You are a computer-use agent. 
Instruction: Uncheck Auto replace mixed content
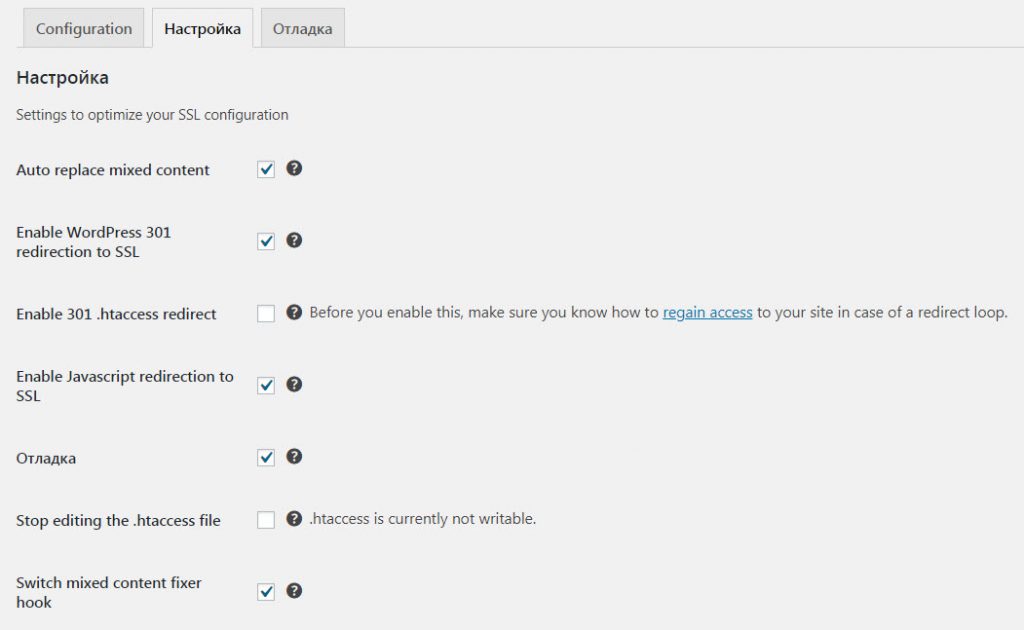click(x=266, y=169)
